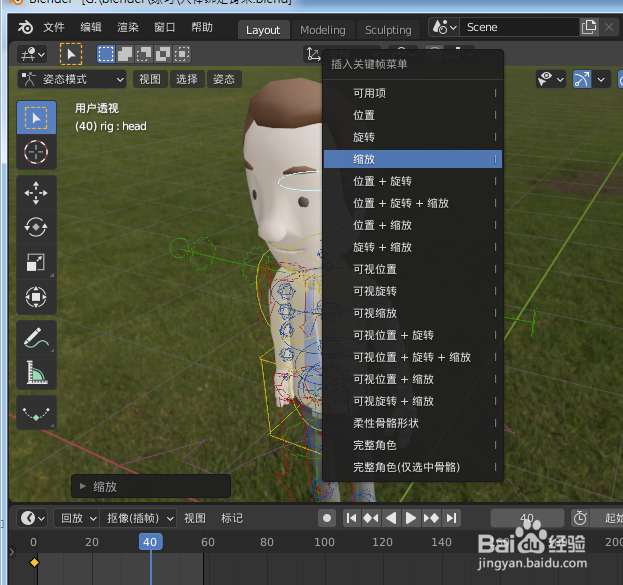Screen dimensions: 623x585
Task: Choose 可视旋转 keying set
Action: [413, 291]
